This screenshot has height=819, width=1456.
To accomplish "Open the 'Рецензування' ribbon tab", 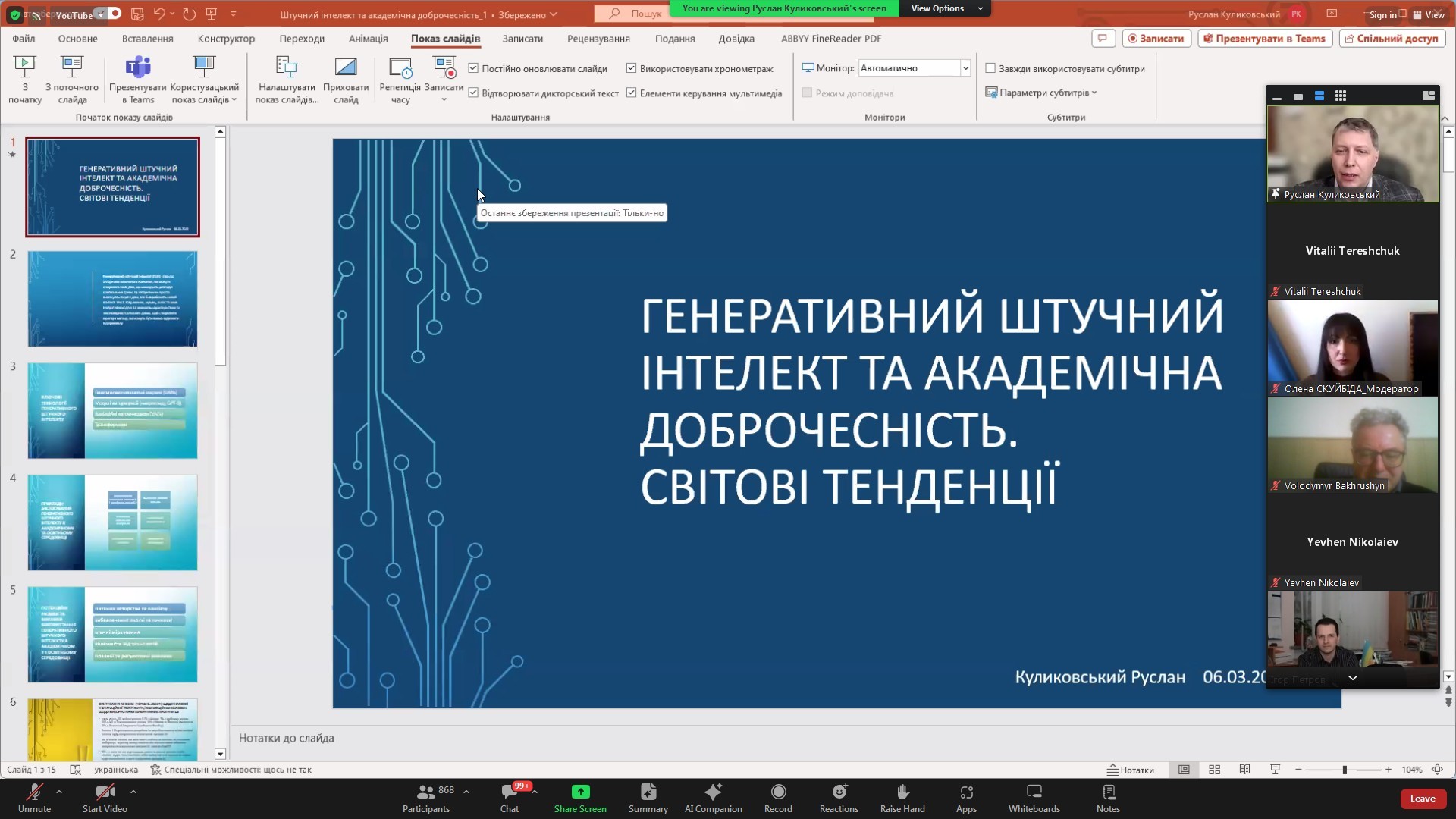I will pyautogui.click(x=598, y=39).
